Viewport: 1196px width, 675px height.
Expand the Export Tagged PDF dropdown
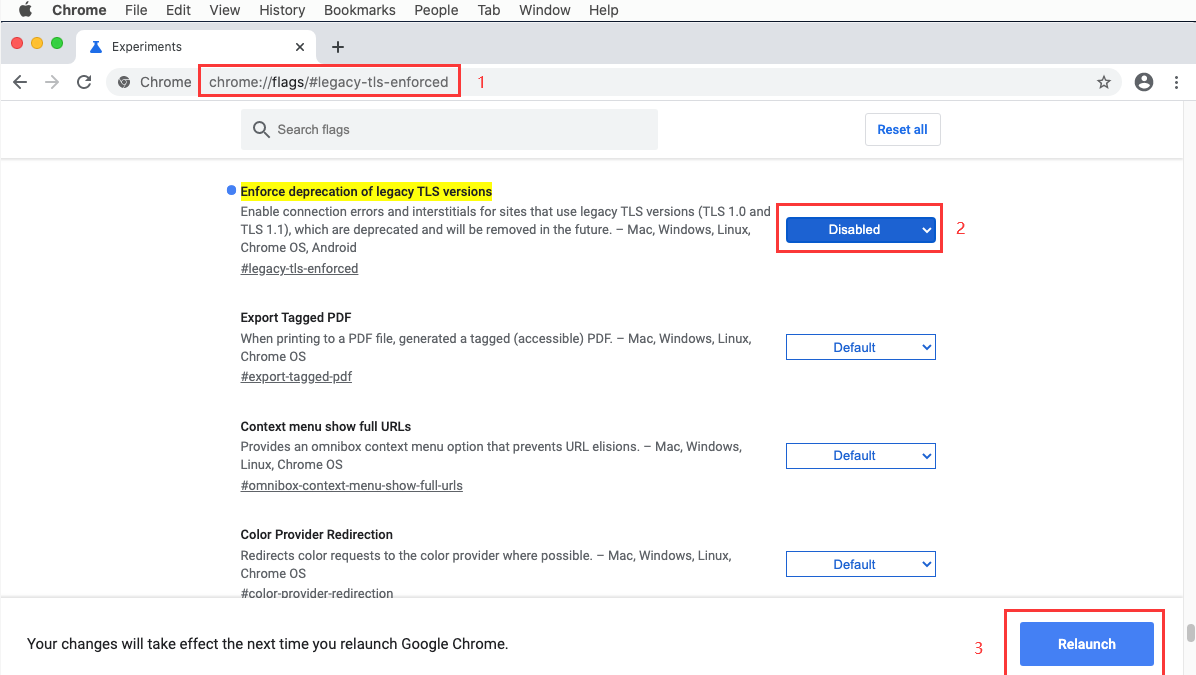(x=860, y=347)
